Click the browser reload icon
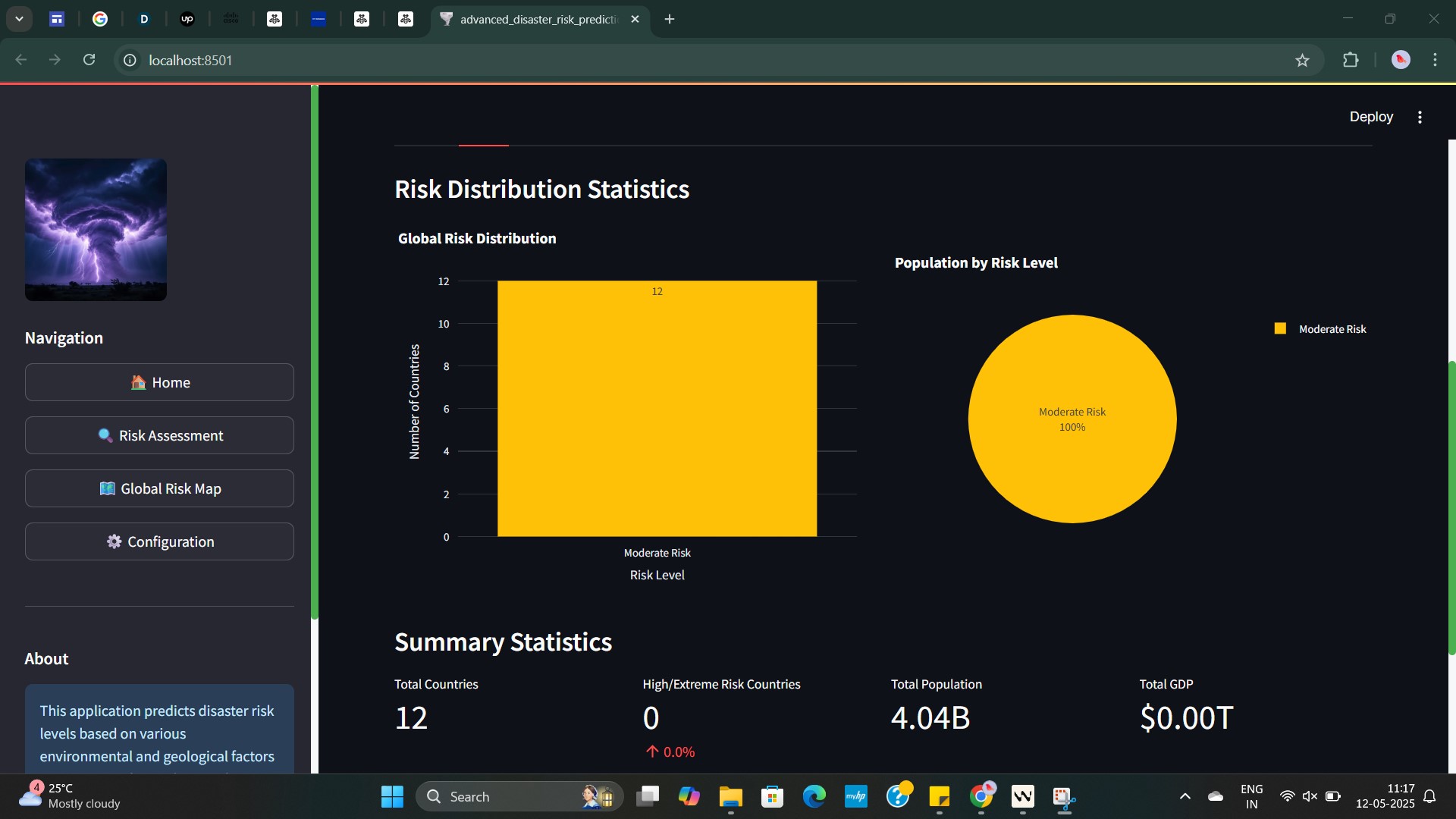 [x=89, y=60]
